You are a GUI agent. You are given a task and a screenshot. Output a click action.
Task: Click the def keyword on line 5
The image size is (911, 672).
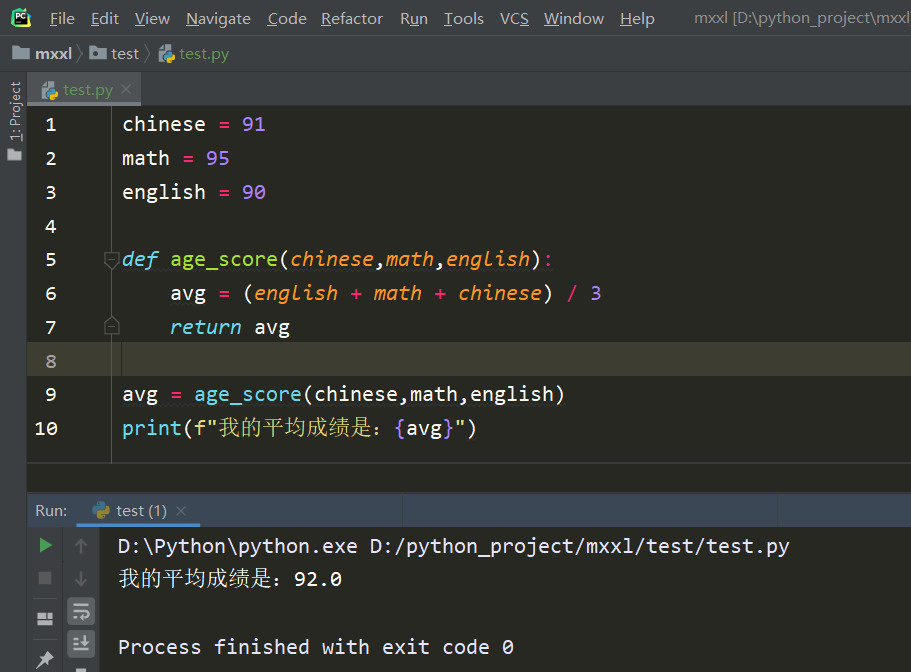140,259
